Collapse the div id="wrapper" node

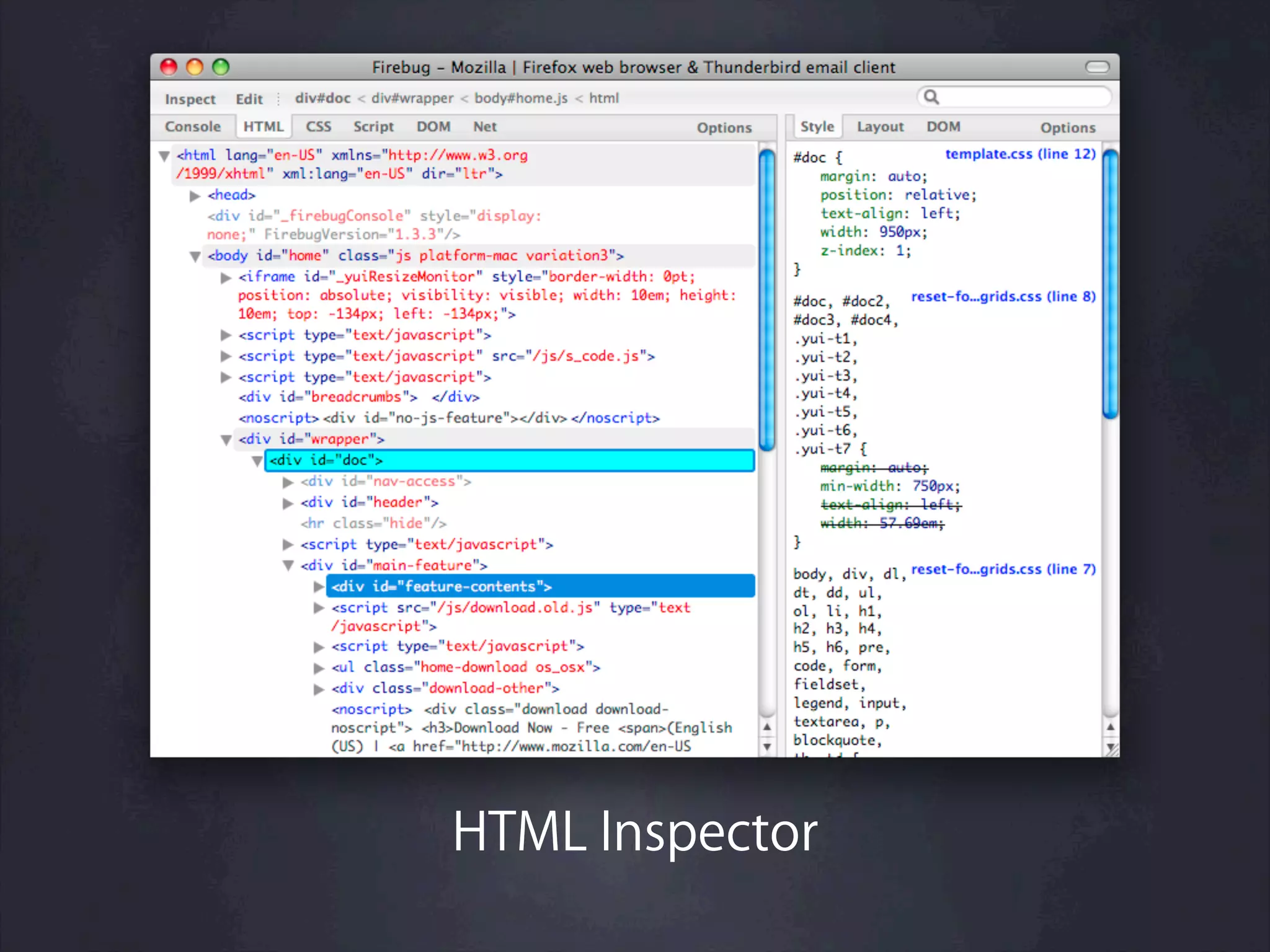coord(226,439)
